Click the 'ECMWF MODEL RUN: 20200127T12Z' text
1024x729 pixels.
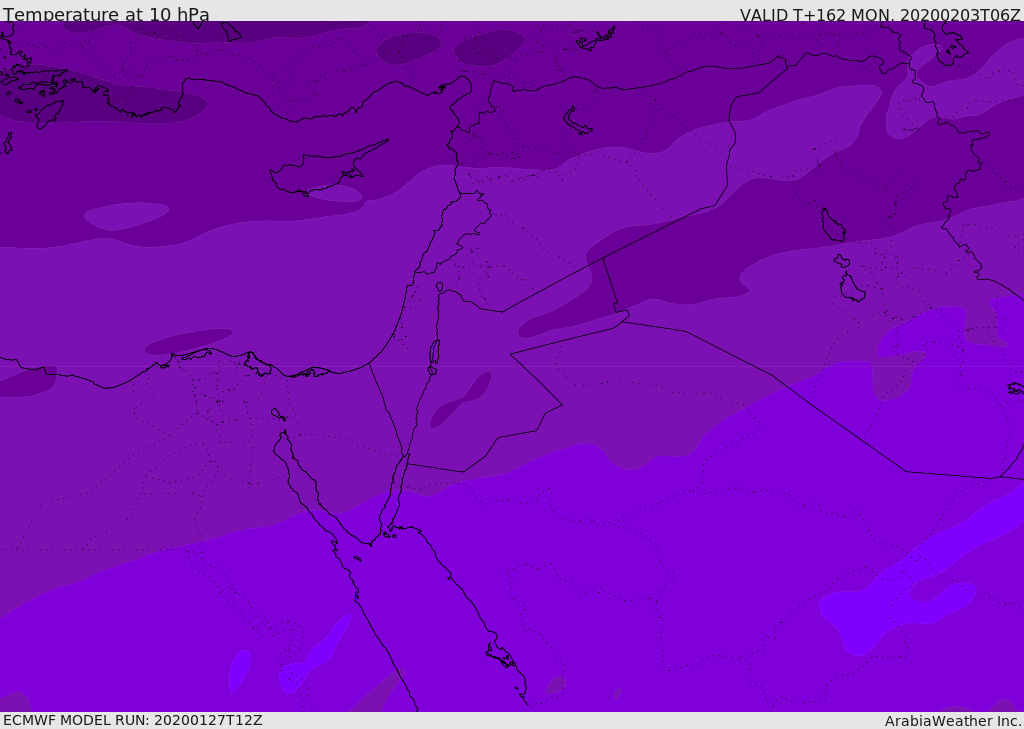click(x=133, y=721)
